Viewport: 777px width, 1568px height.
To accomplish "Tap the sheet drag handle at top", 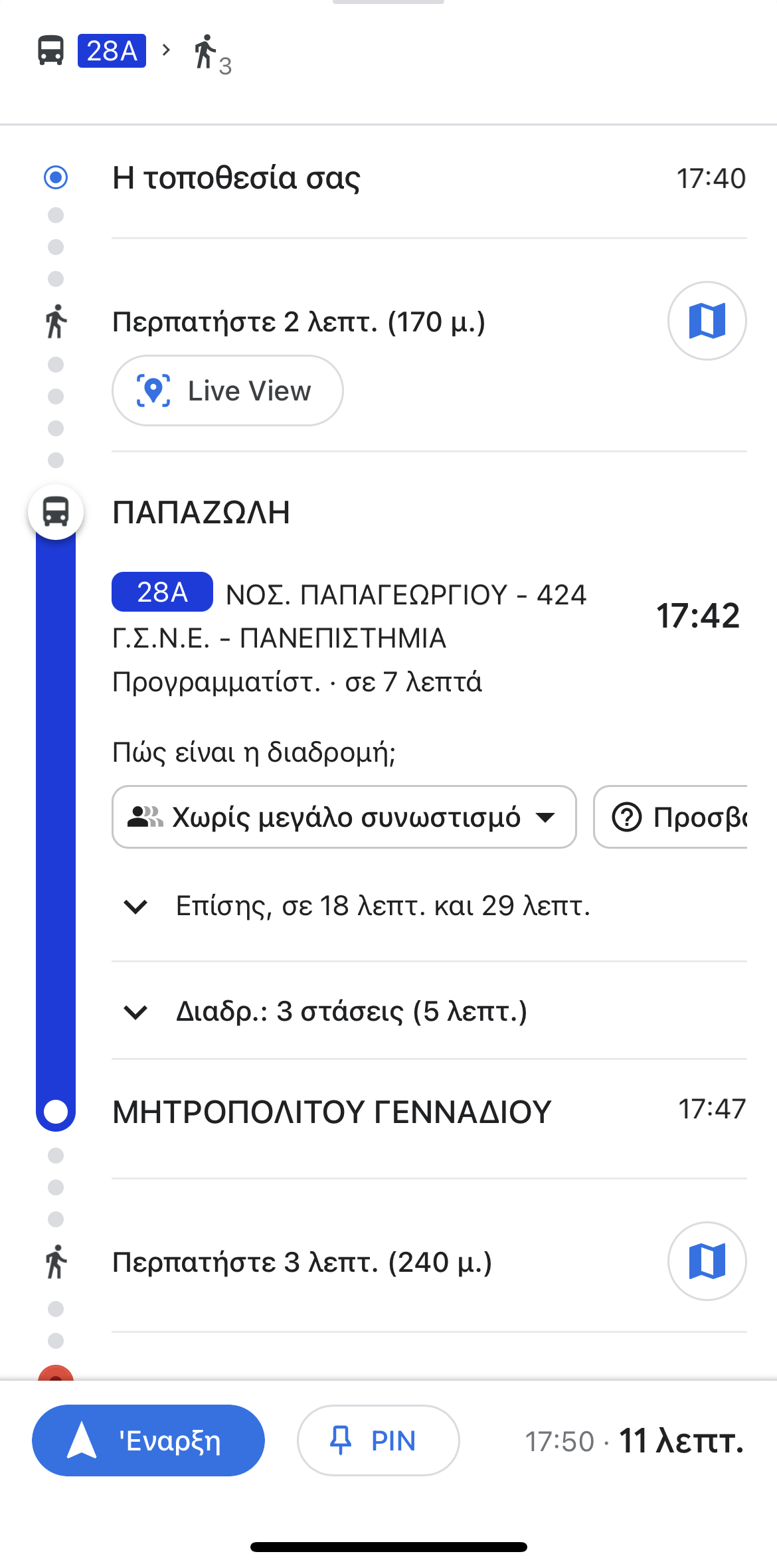I will click(388, 3).
